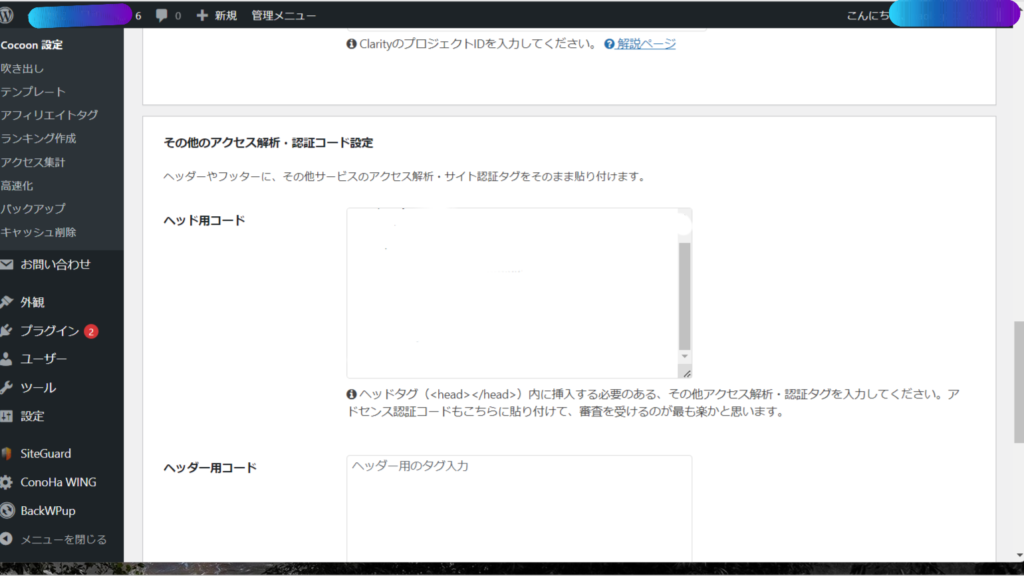Click the ヘッド用コード label
Screen dimensions: 1024x576
tap(204, 221)
